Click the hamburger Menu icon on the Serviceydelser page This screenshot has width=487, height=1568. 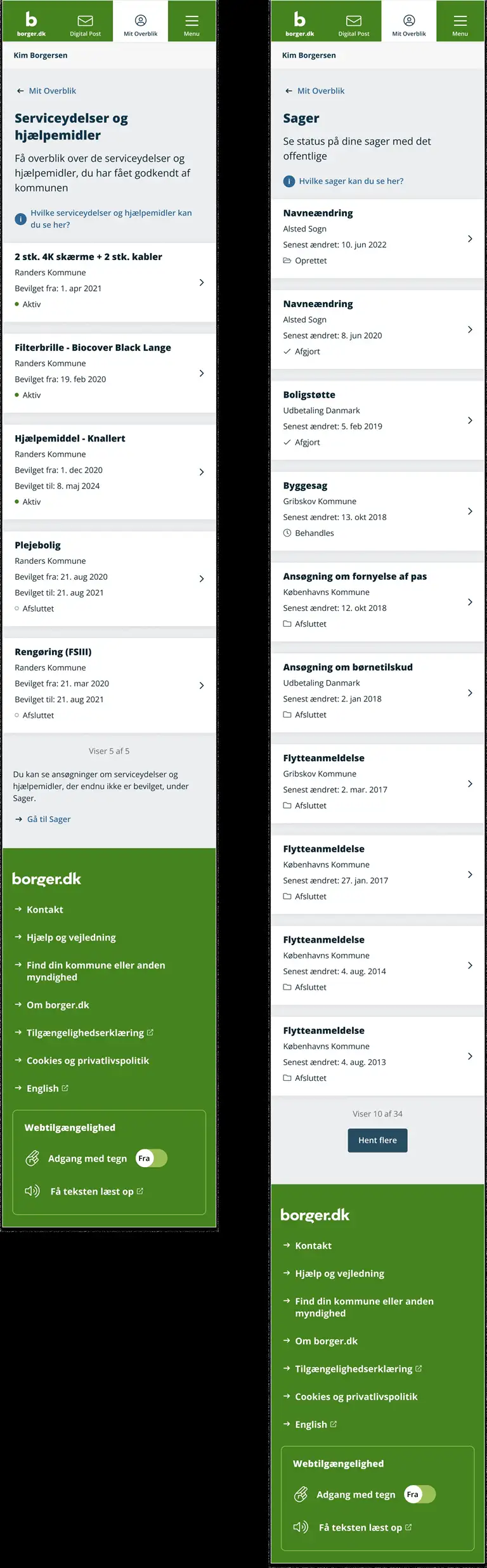point(192,21)
